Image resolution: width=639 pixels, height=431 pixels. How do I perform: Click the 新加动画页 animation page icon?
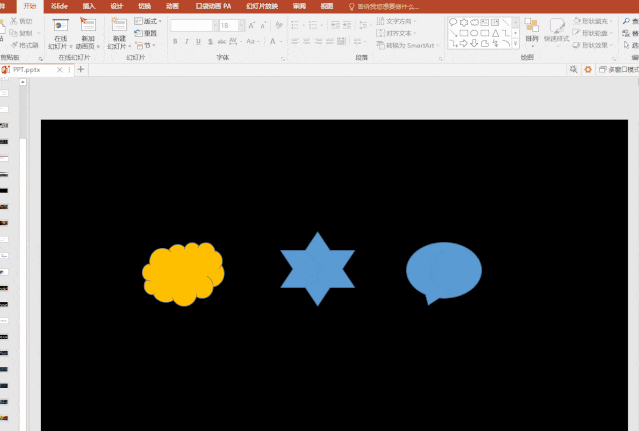coord(88,25)
